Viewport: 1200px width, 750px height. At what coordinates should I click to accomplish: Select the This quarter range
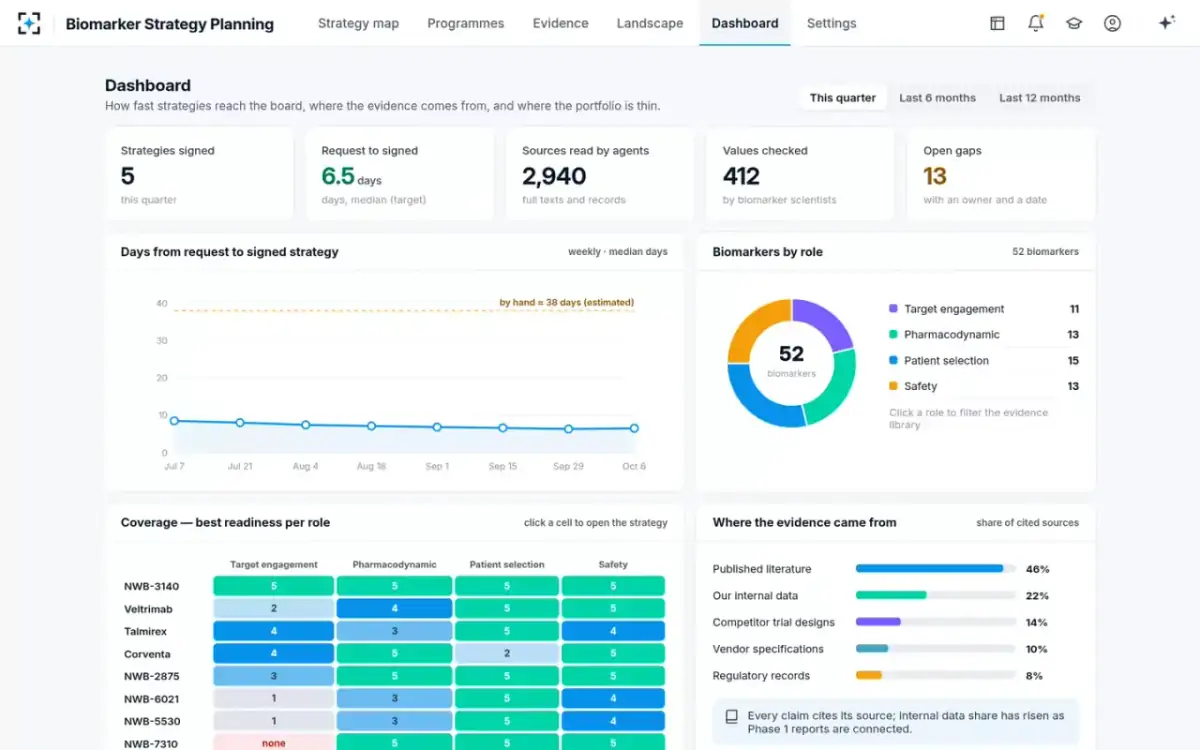843,98
